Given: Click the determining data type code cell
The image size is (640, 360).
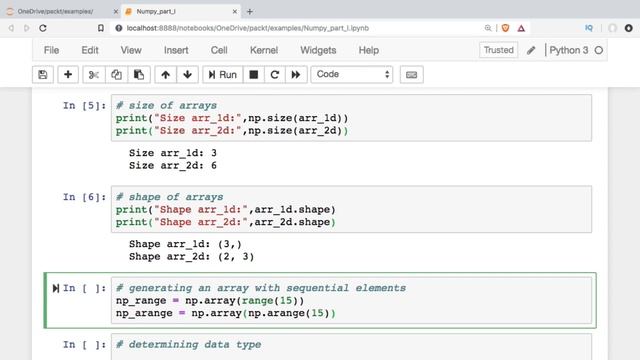Looking at the screenshot, I should 351,347.
